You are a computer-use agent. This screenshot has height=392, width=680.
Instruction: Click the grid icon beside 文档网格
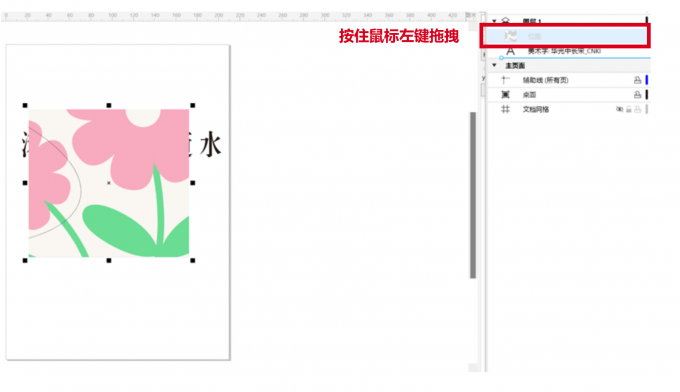(505, 109)
